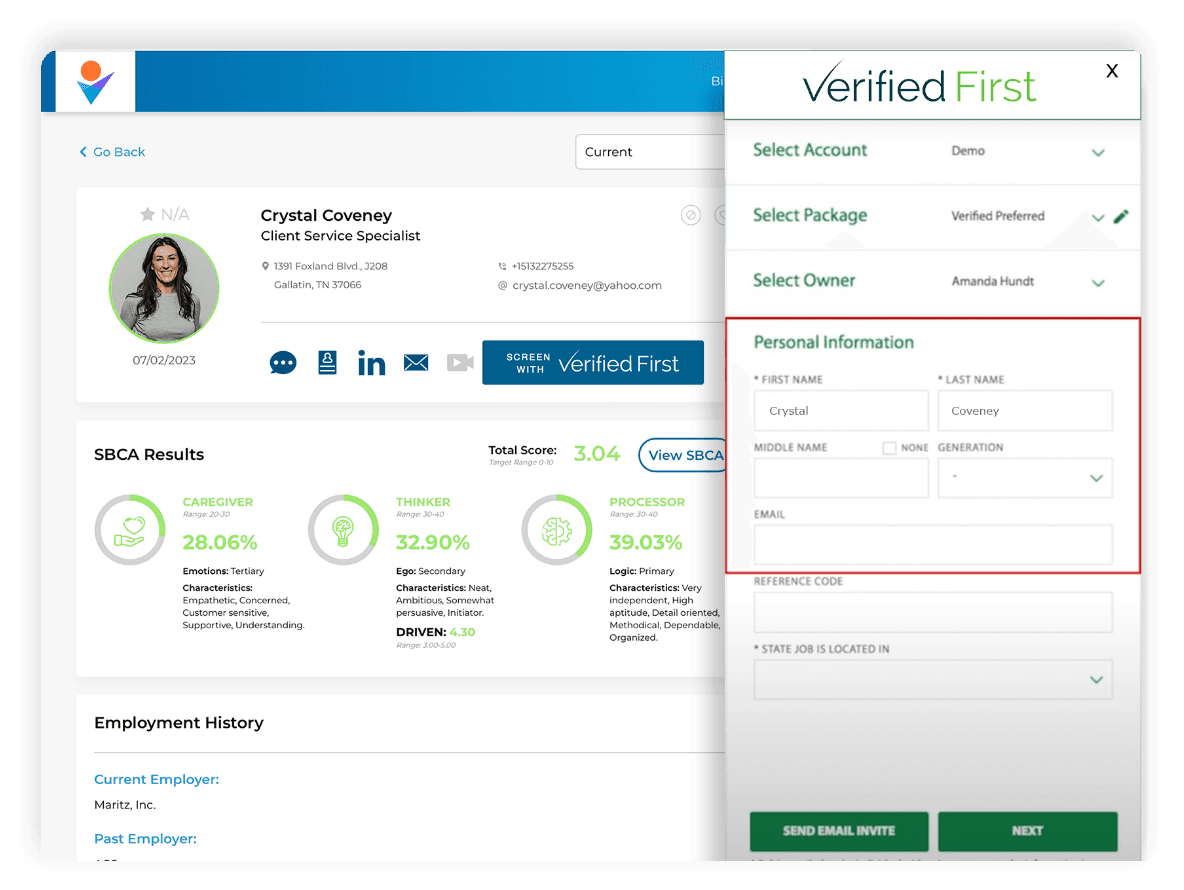Click the circular block icon near candidate name
1184x890 pixels.
690,215
